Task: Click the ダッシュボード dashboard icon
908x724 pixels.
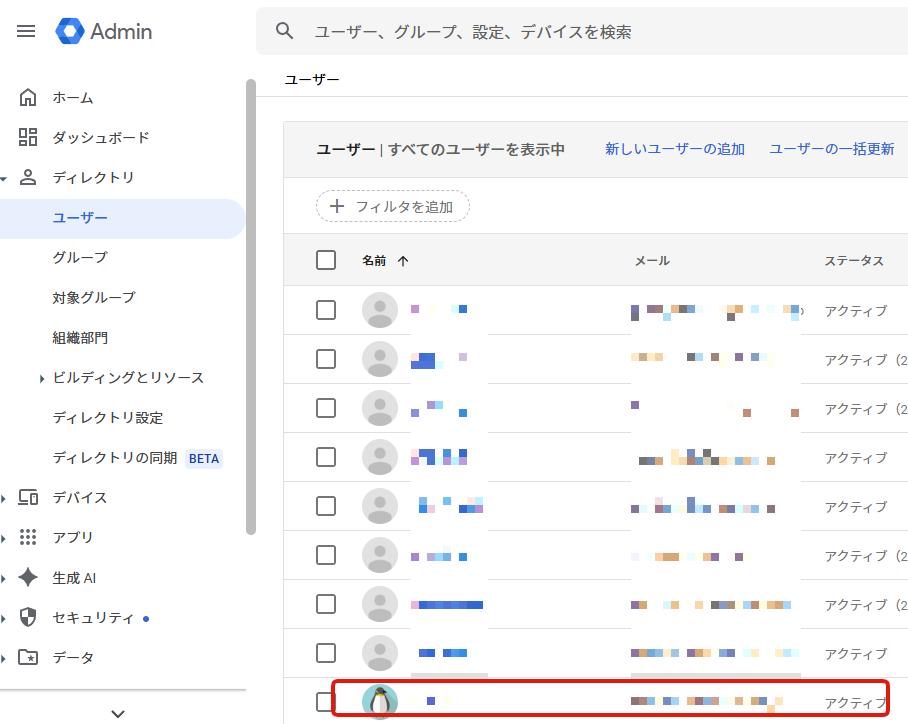Action: [28, 137]
